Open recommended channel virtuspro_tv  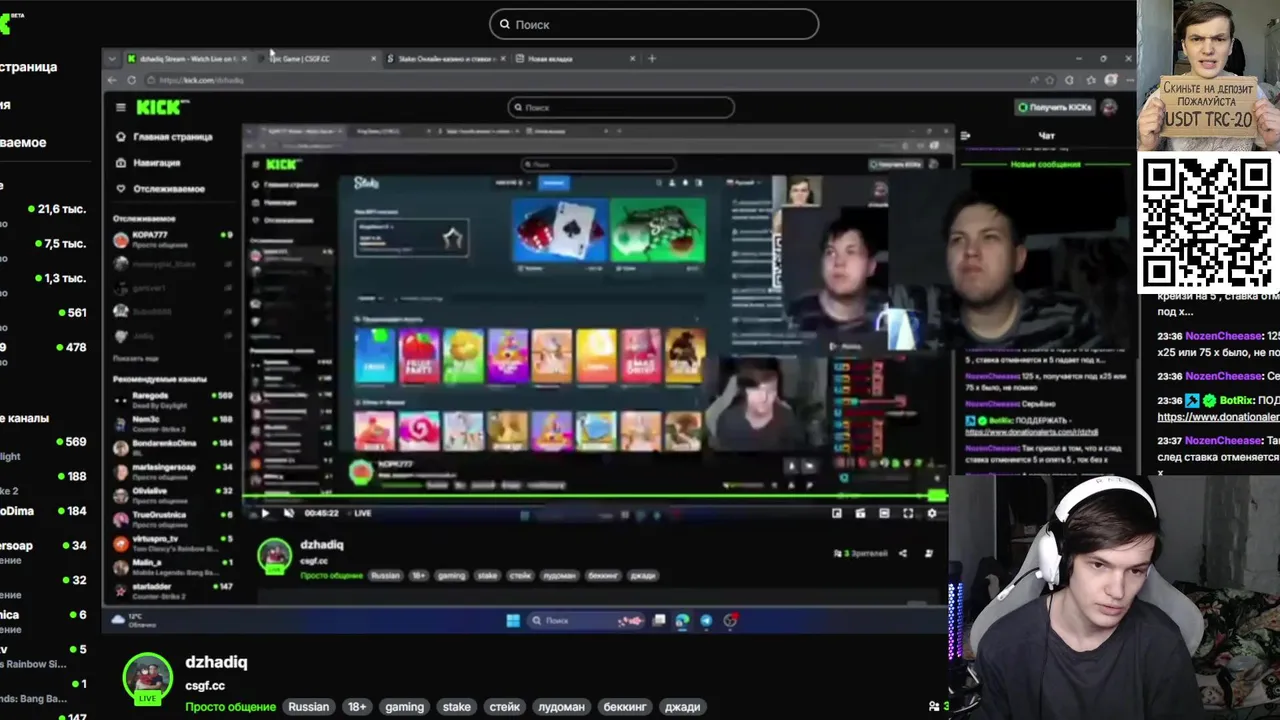(x=173, y=542)
